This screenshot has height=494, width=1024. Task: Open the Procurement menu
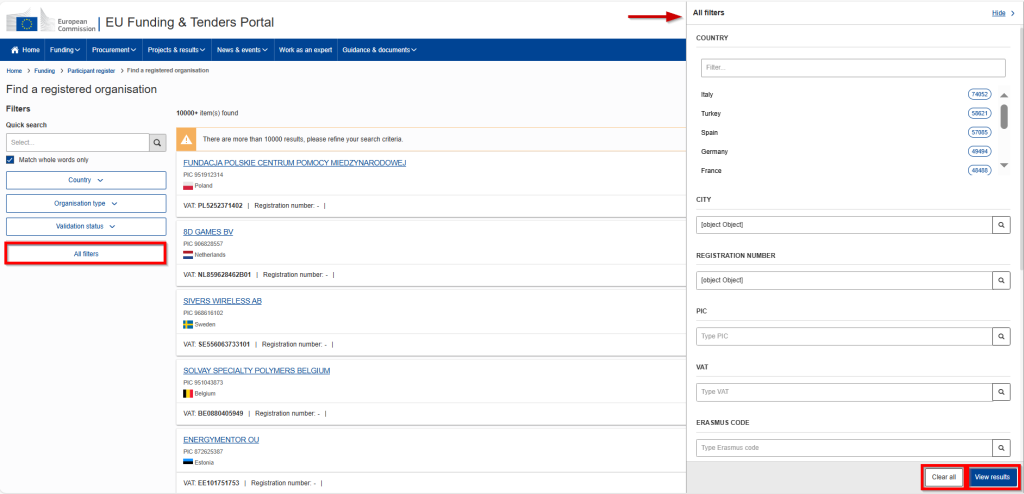click(114, 50)
